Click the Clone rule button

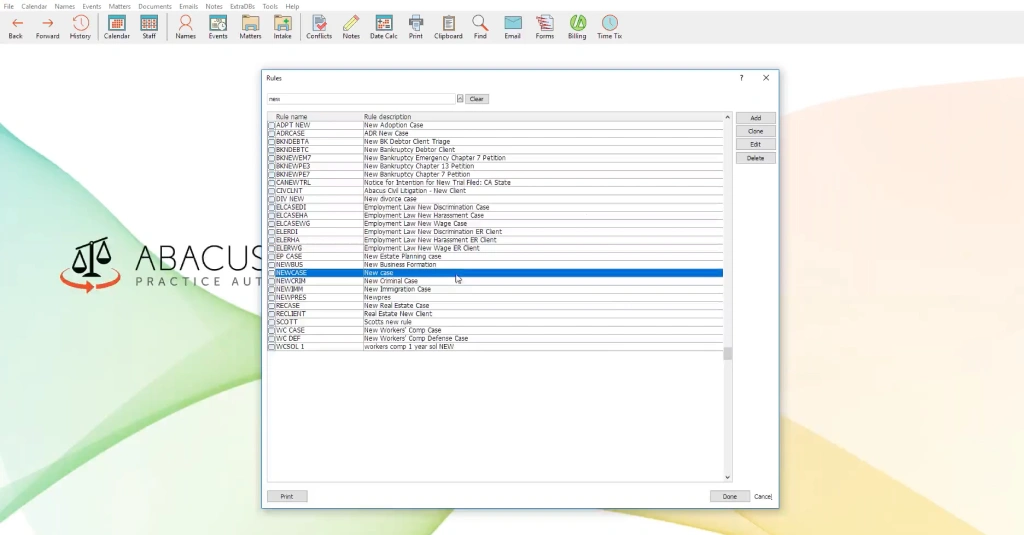[x=756, y=131]
